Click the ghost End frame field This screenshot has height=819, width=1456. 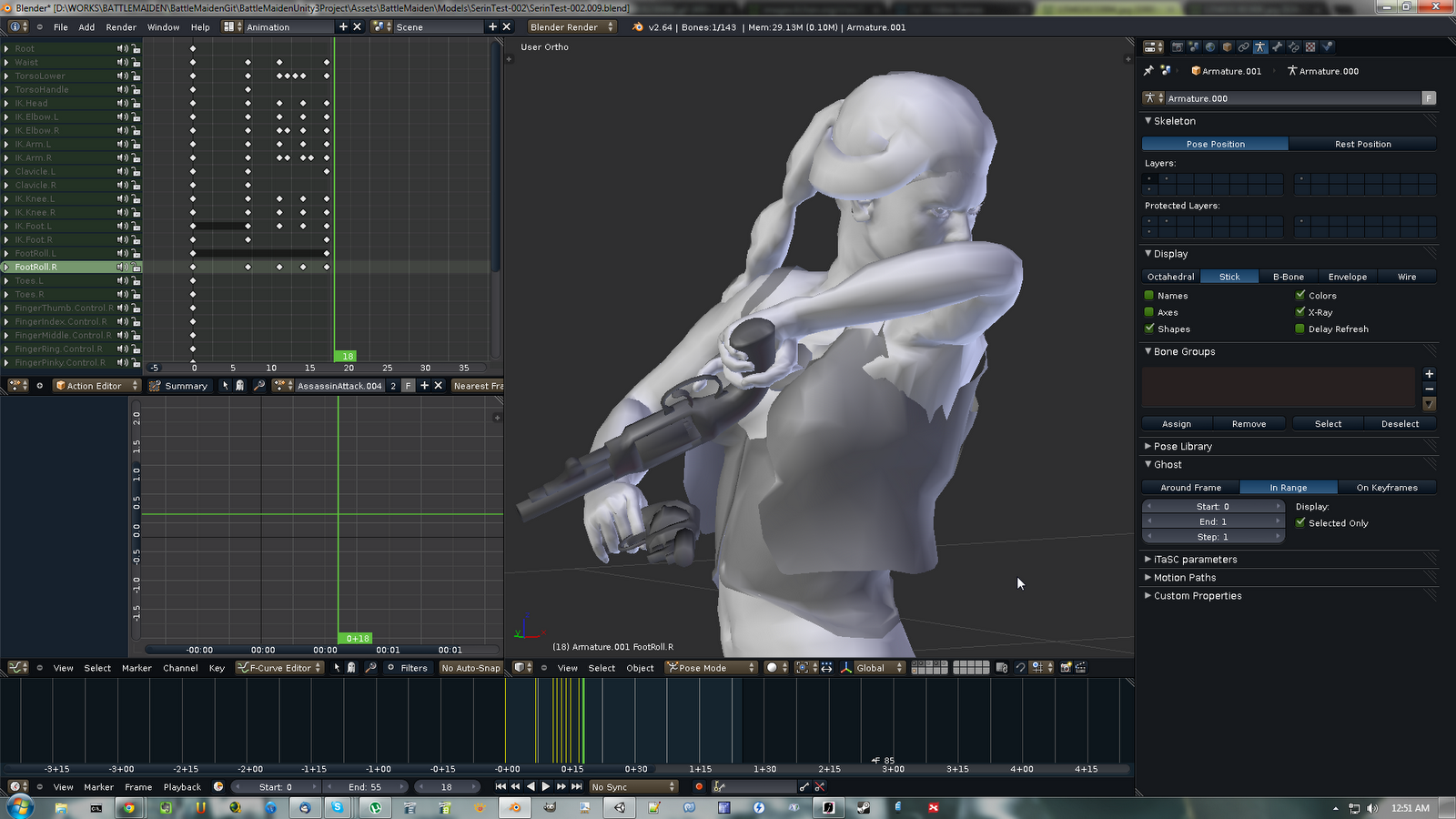[1212, 522]
